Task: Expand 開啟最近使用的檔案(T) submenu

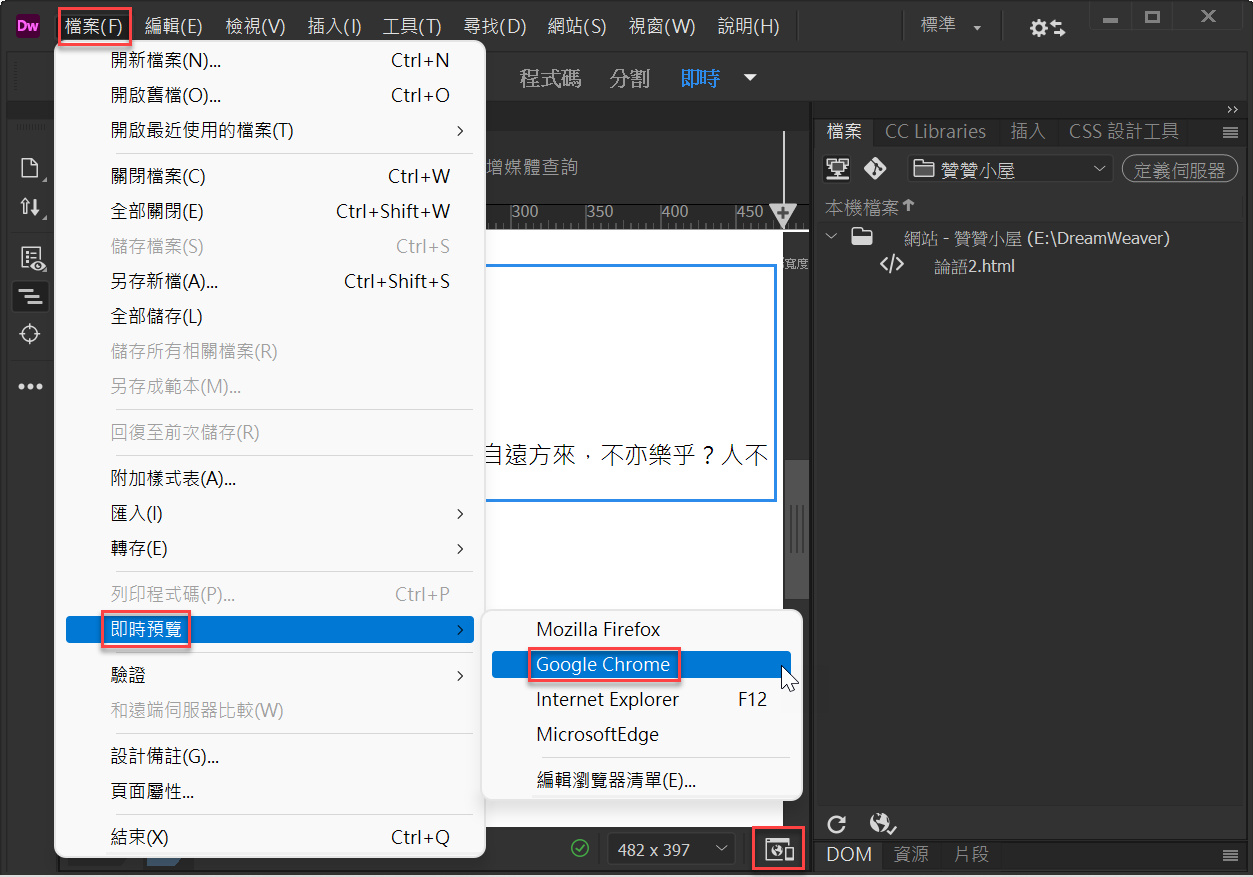Action: coord(270,130)
